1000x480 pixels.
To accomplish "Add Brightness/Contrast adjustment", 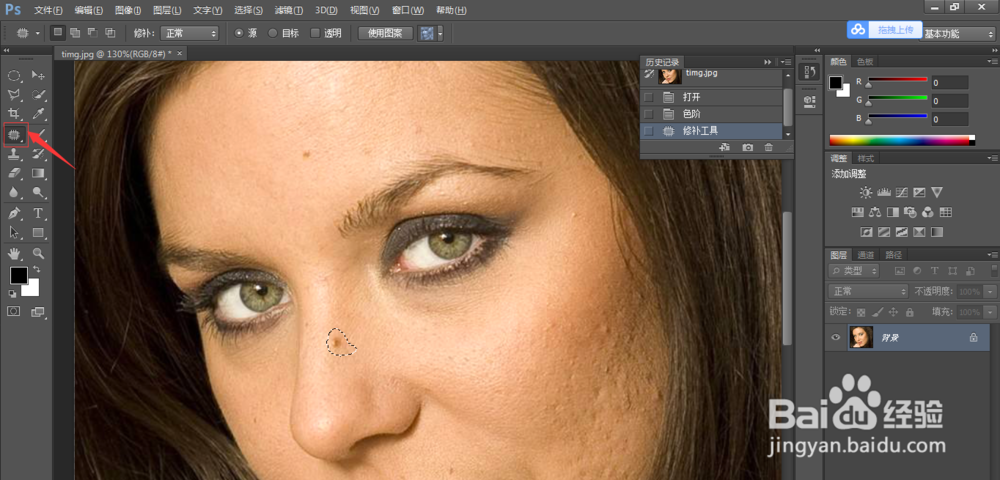I will click(x=865, y=192).
